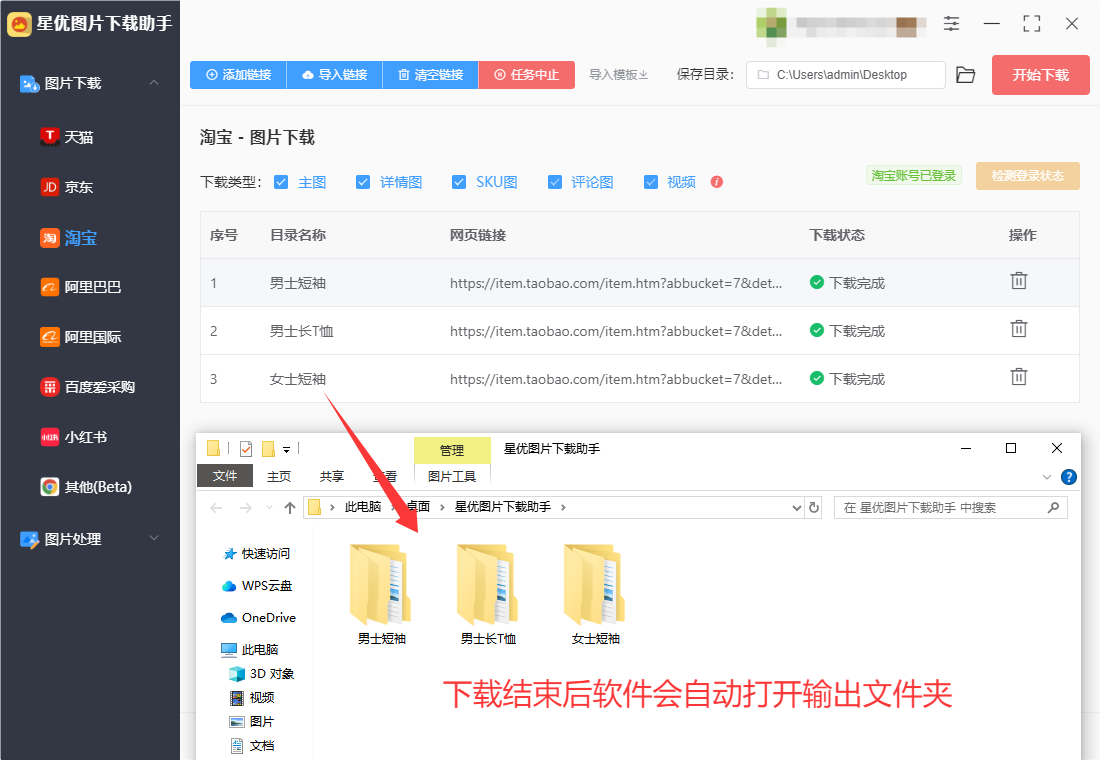Open the 阿里国际 download section
This screenshot has height=760, width=1100.
81,337
